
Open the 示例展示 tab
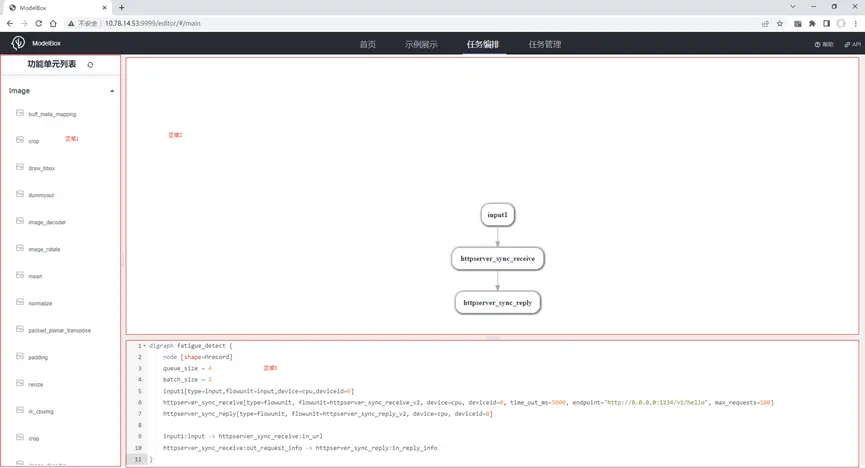421,44
